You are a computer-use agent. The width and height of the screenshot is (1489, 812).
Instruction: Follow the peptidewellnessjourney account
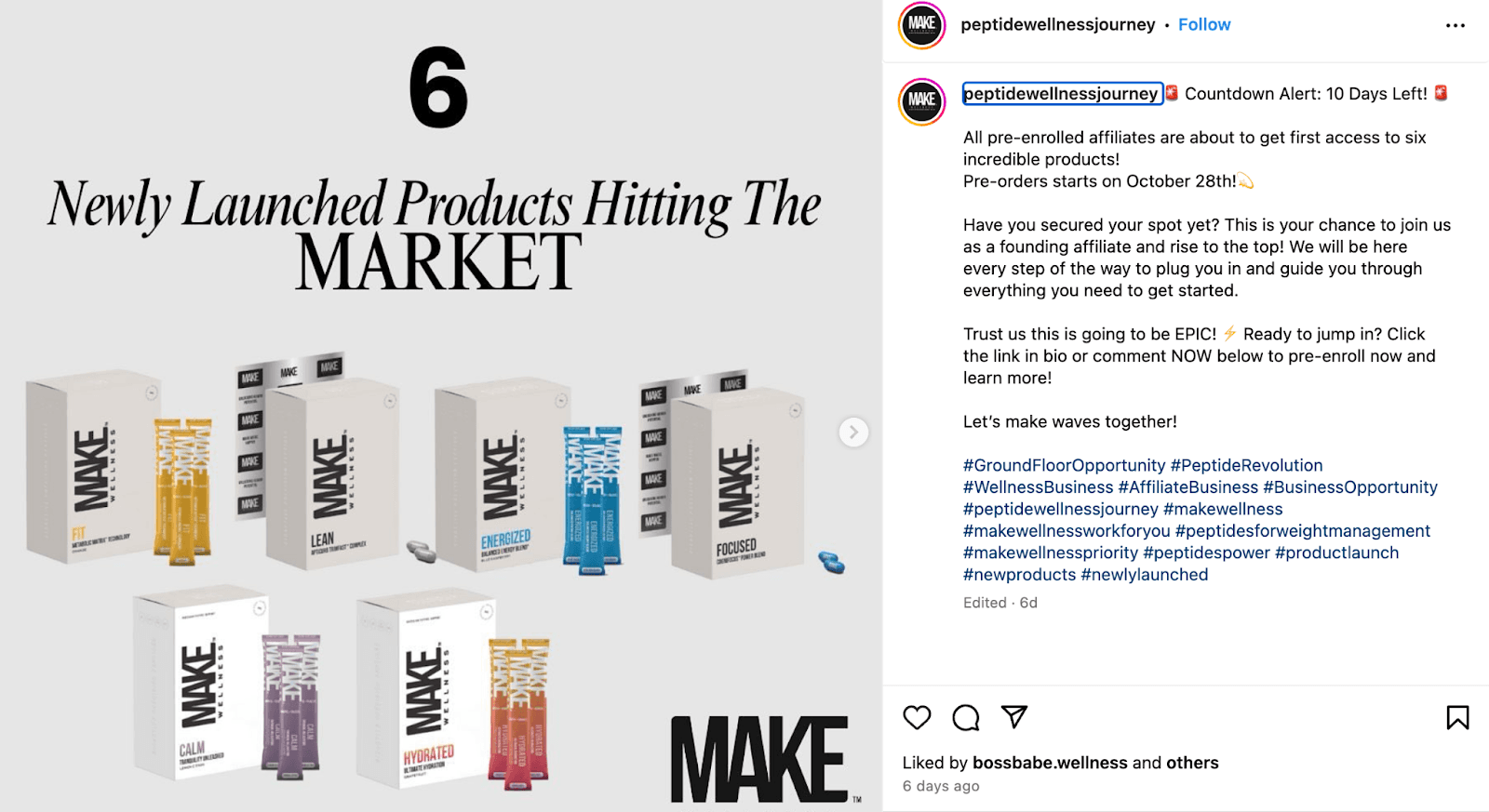1204,25
